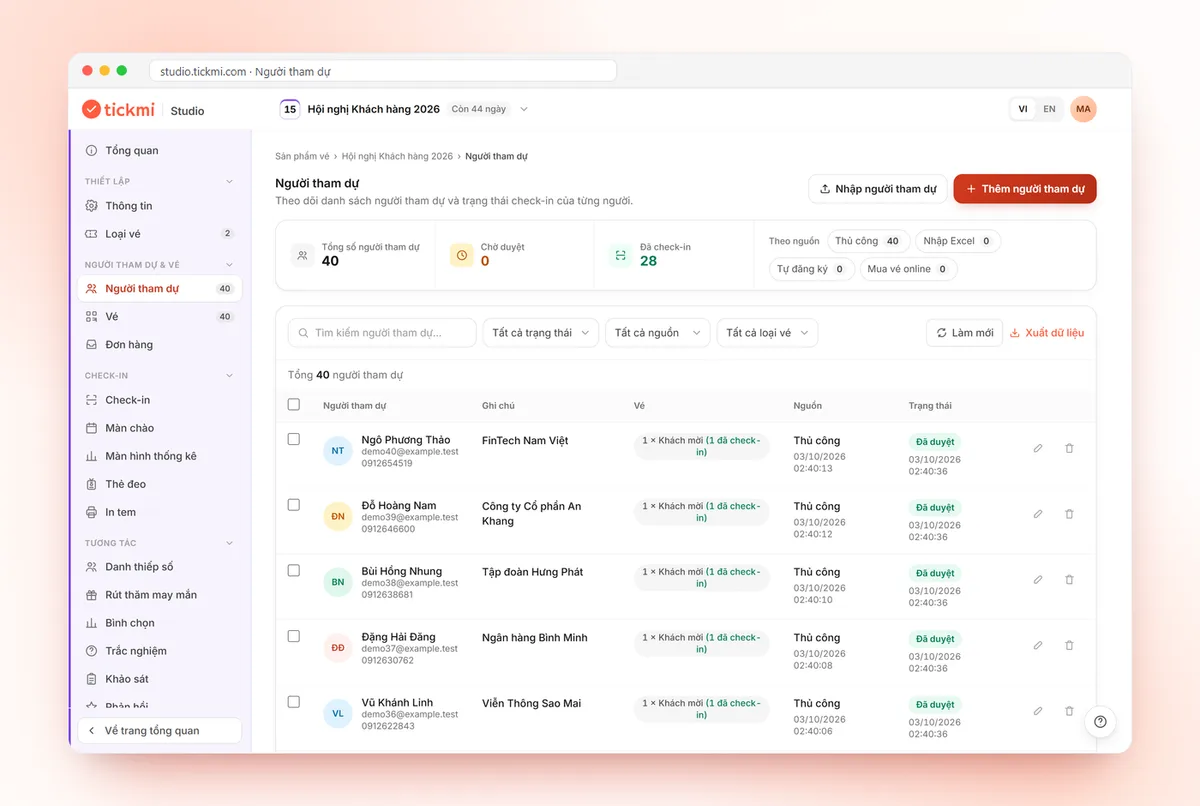
Task: Export data via Xuất dữ liệu
Action: pyautogui.click(x=1046, y=333)
